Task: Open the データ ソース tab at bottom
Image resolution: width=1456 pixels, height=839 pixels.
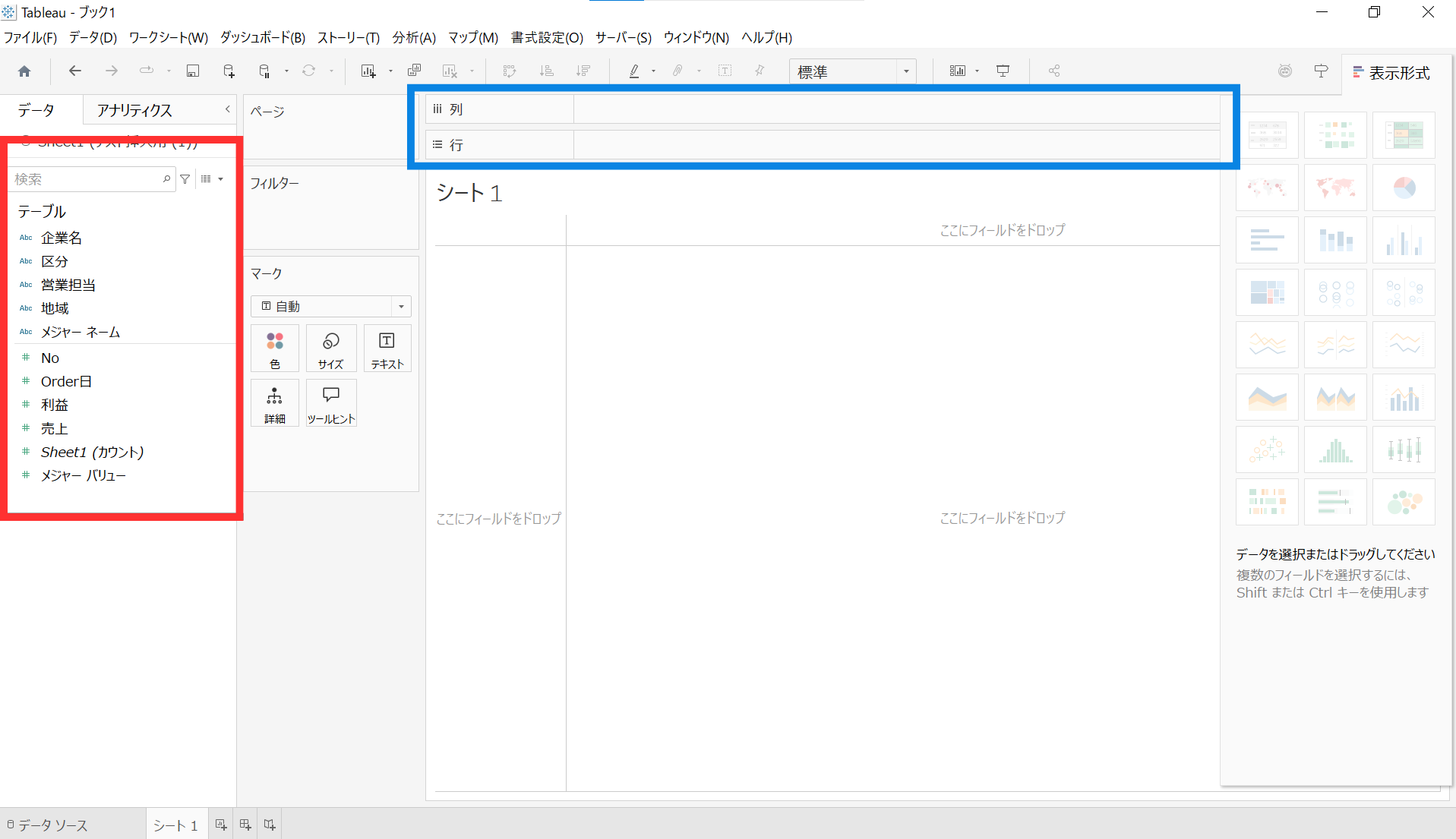Action: tap(48, 825)
